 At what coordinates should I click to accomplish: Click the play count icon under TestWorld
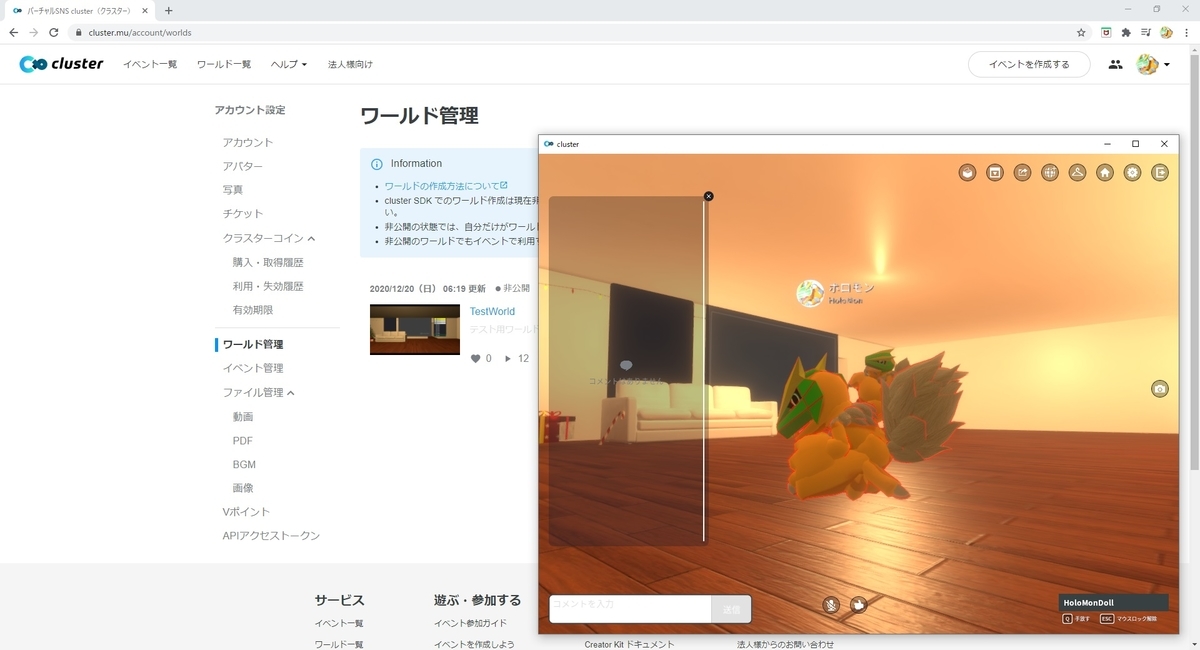508,358
